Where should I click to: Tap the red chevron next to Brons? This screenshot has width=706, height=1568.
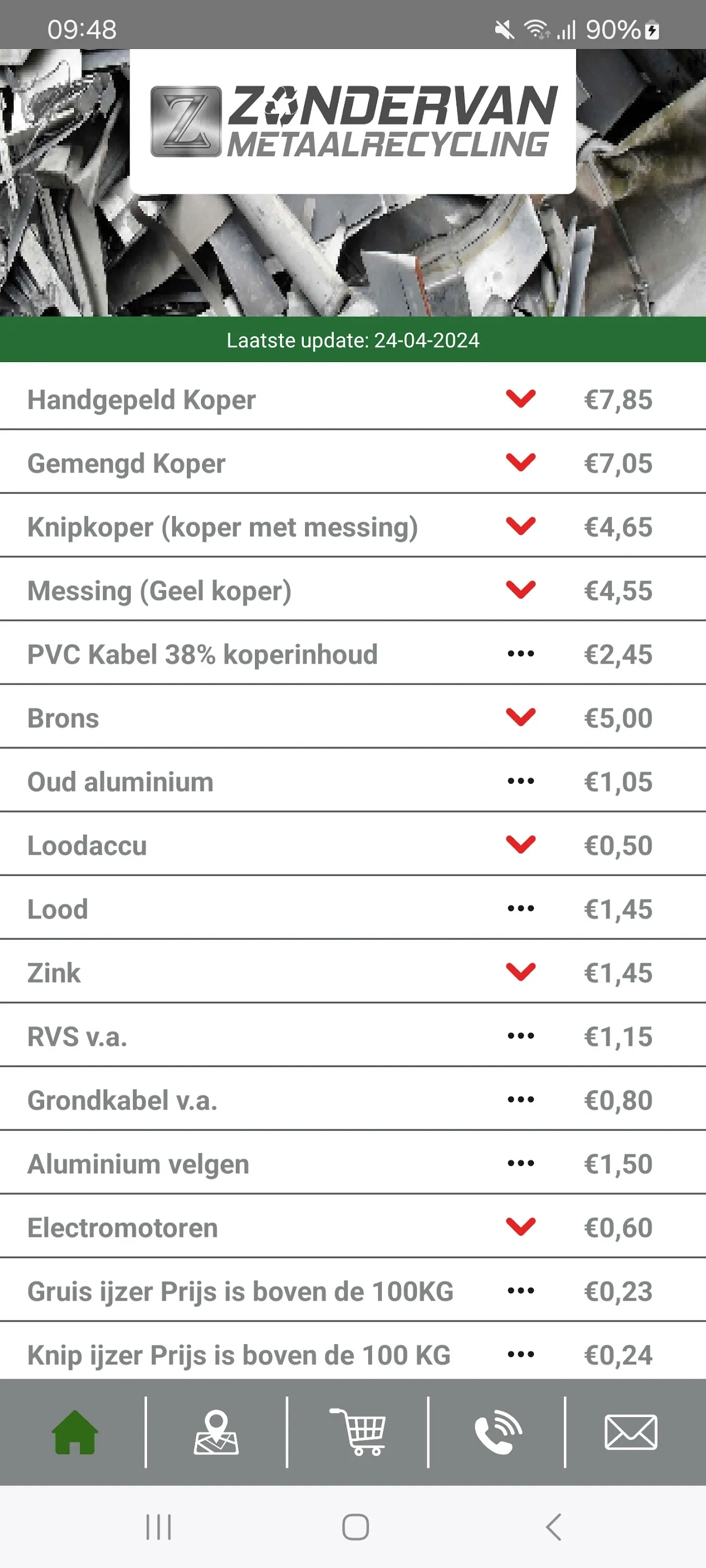pos(521,717)
